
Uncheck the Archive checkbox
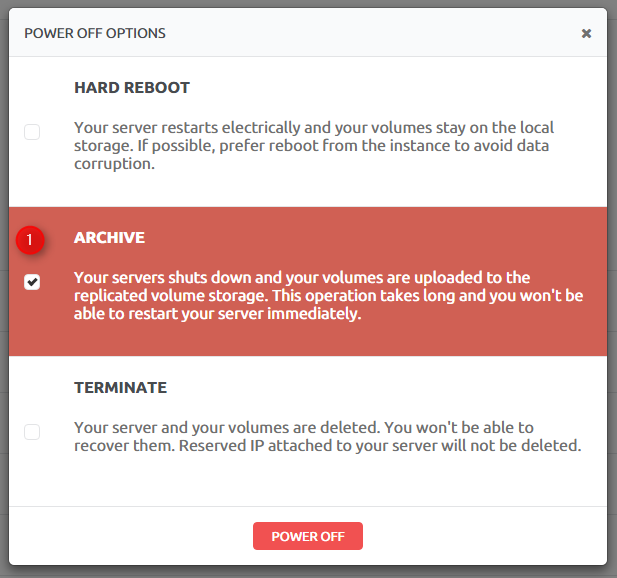[32, 282]
